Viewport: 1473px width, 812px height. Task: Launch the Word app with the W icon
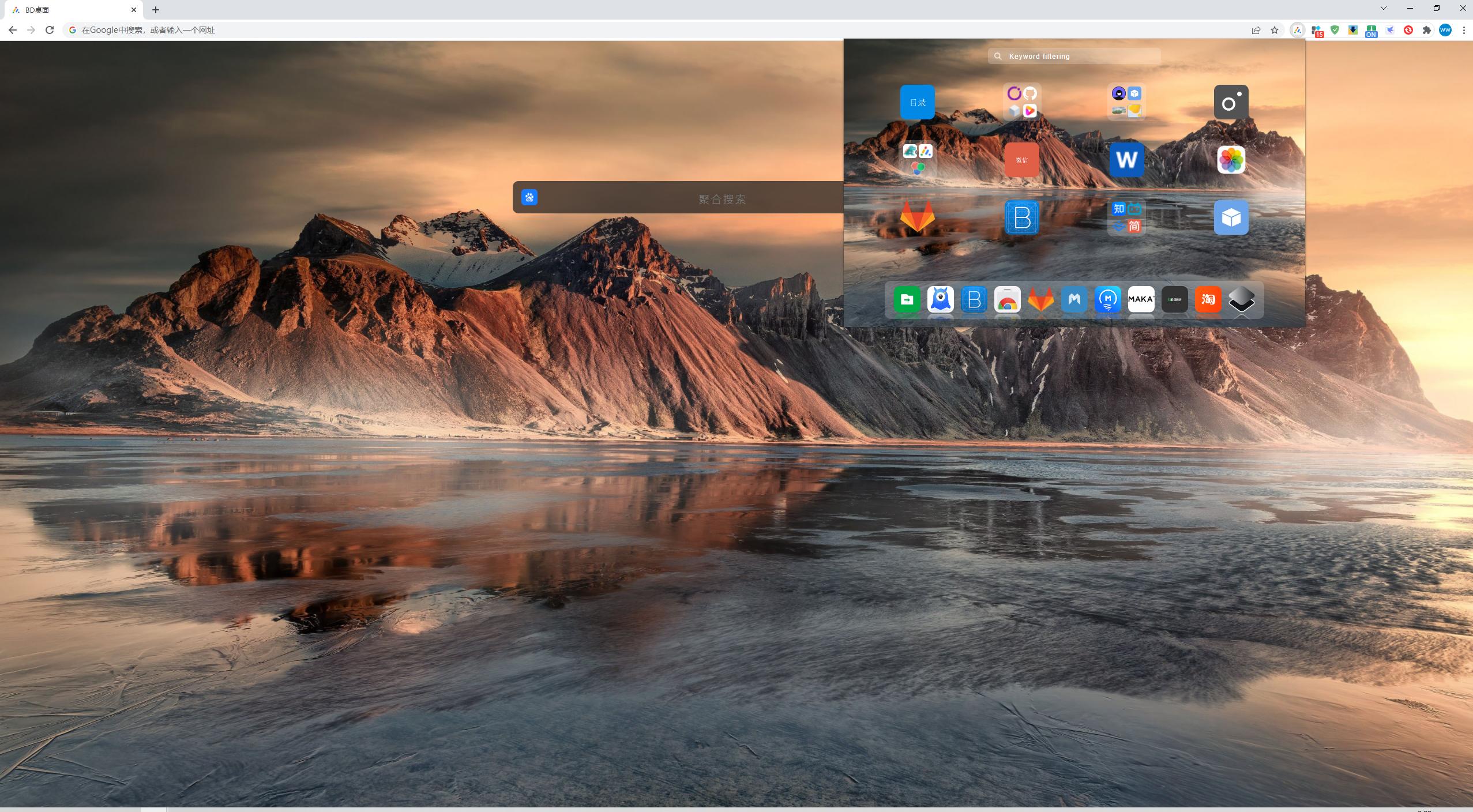coord(1125,160)
